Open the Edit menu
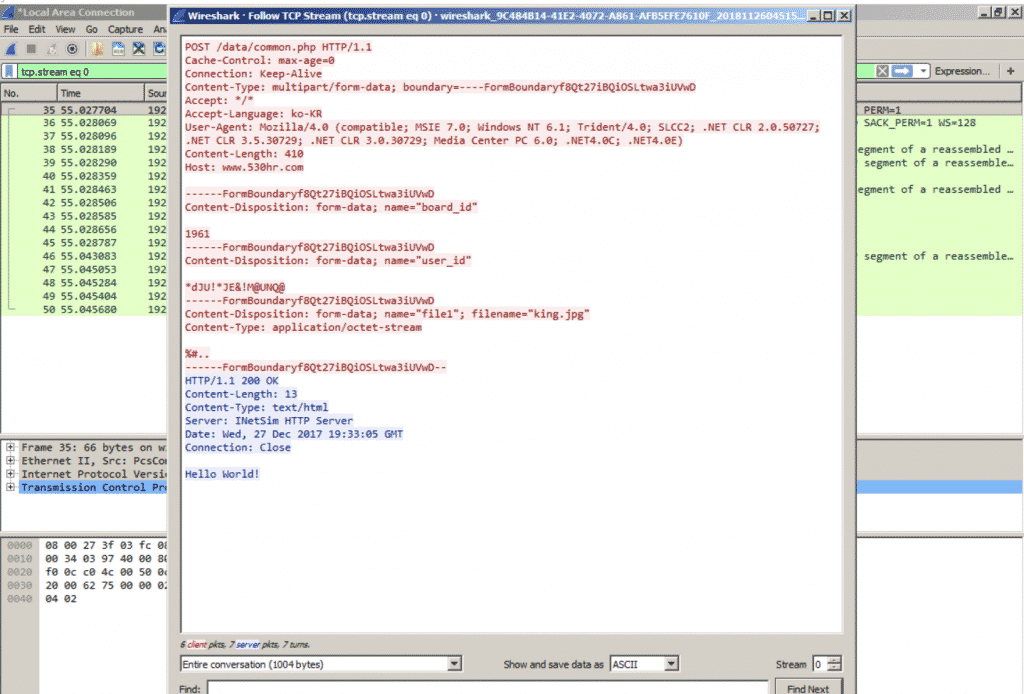Screen dimensions: 1024x694 point(38,30)
